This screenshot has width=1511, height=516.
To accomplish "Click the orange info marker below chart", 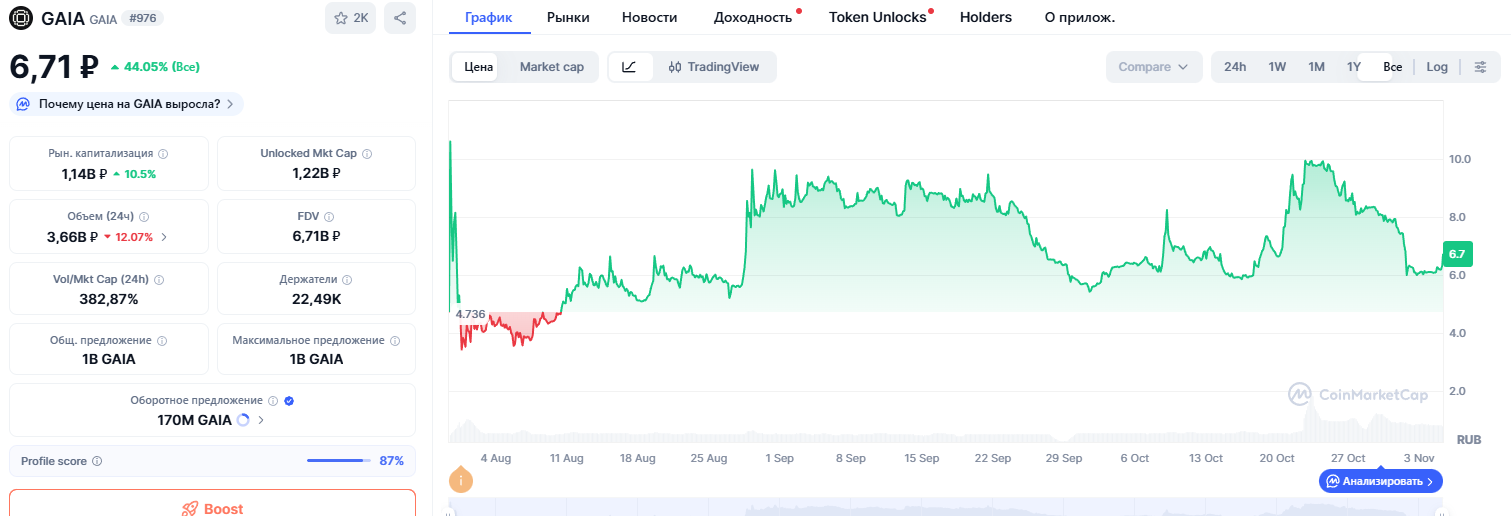I will tap(461, 480).
